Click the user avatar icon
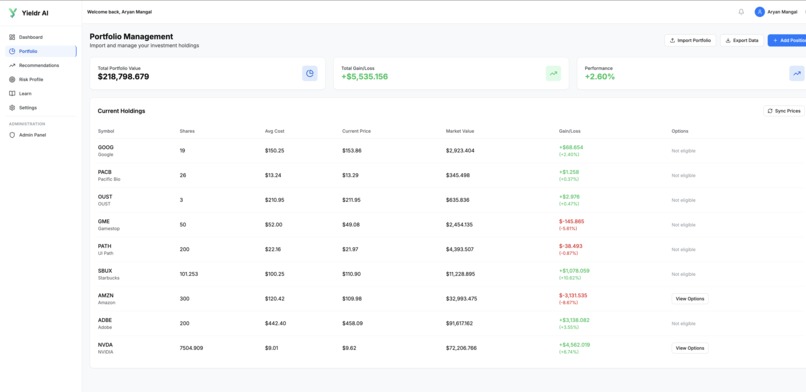 point(759,12)
